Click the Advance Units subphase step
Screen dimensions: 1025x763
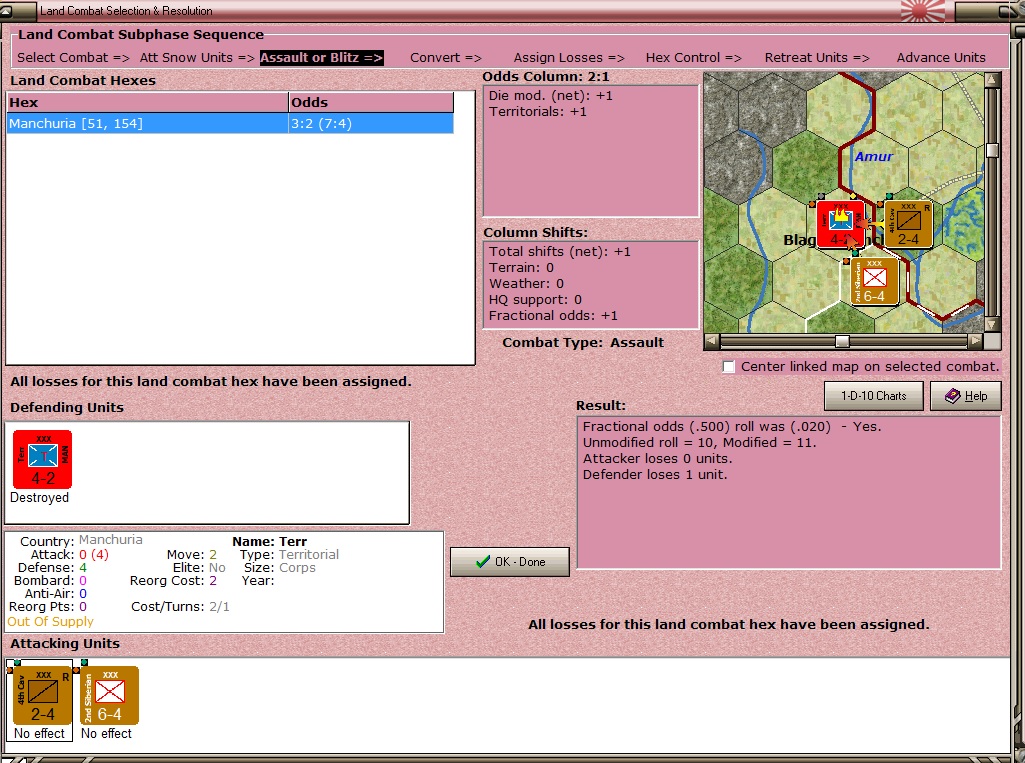coord(941,58)
